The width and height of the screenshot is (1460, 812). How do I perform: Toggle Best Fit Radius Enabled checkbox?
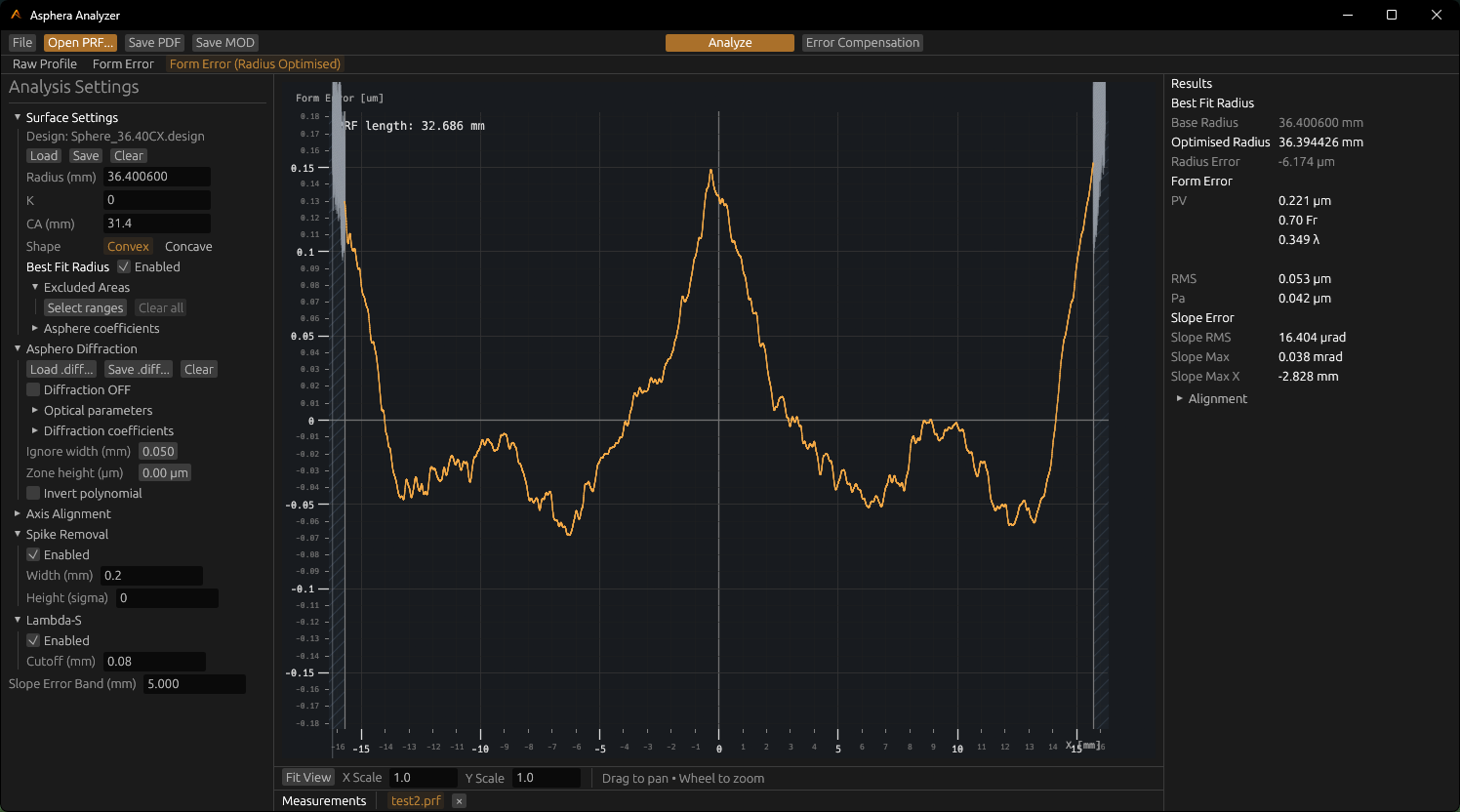(x=124, y=266)
